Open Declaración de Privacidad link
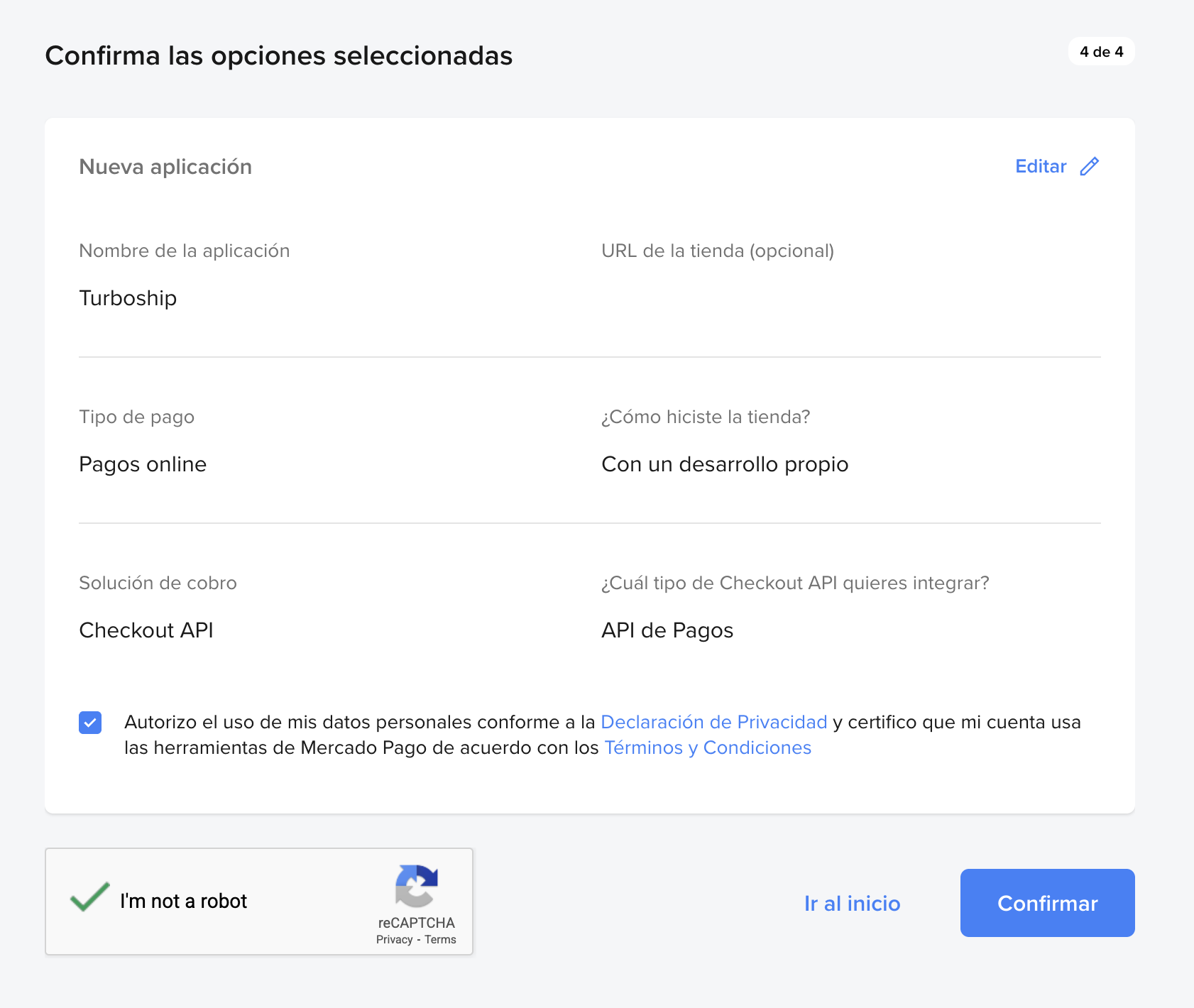Screen dimensions: 1194x1008 [713, 722]
